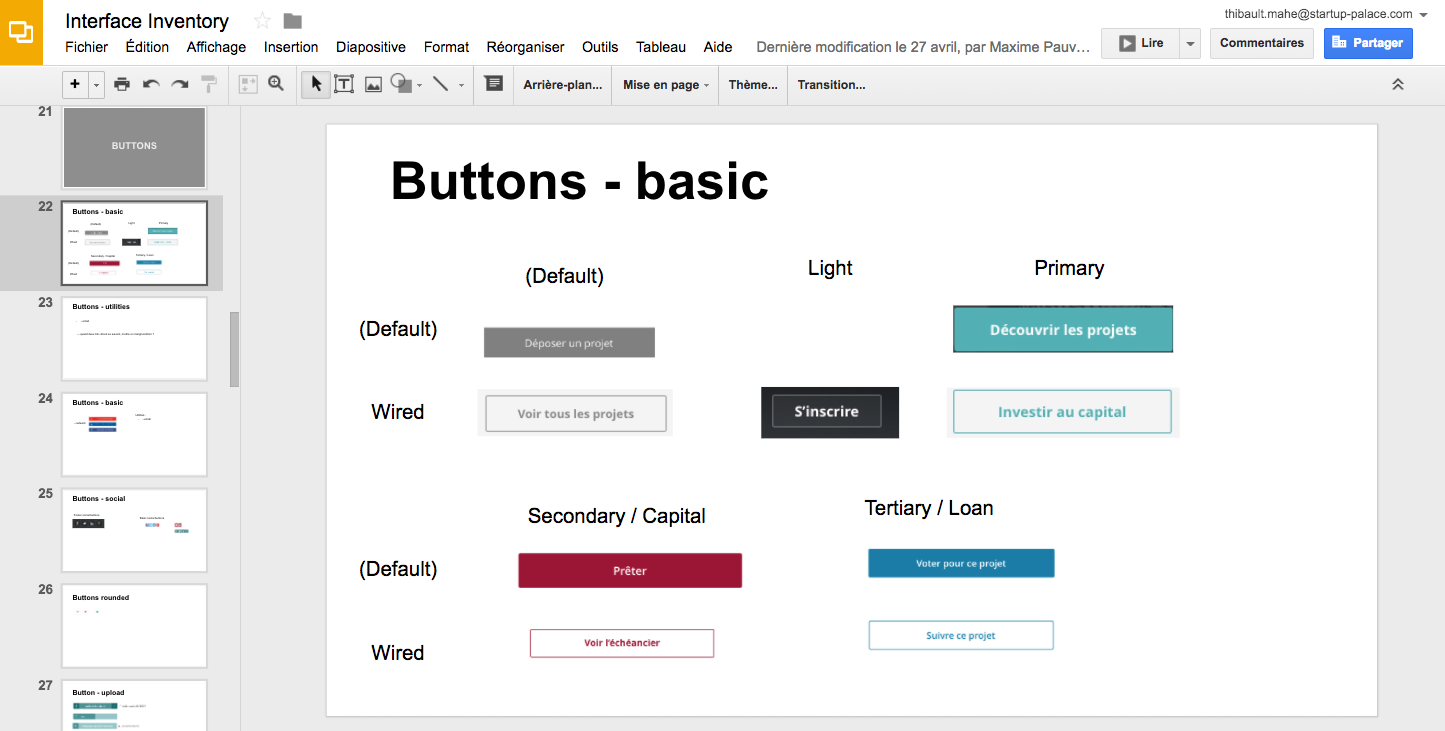
Task: Select slide 26 Buttons rounded thumbnail
Action: click(x=134, y=626)
